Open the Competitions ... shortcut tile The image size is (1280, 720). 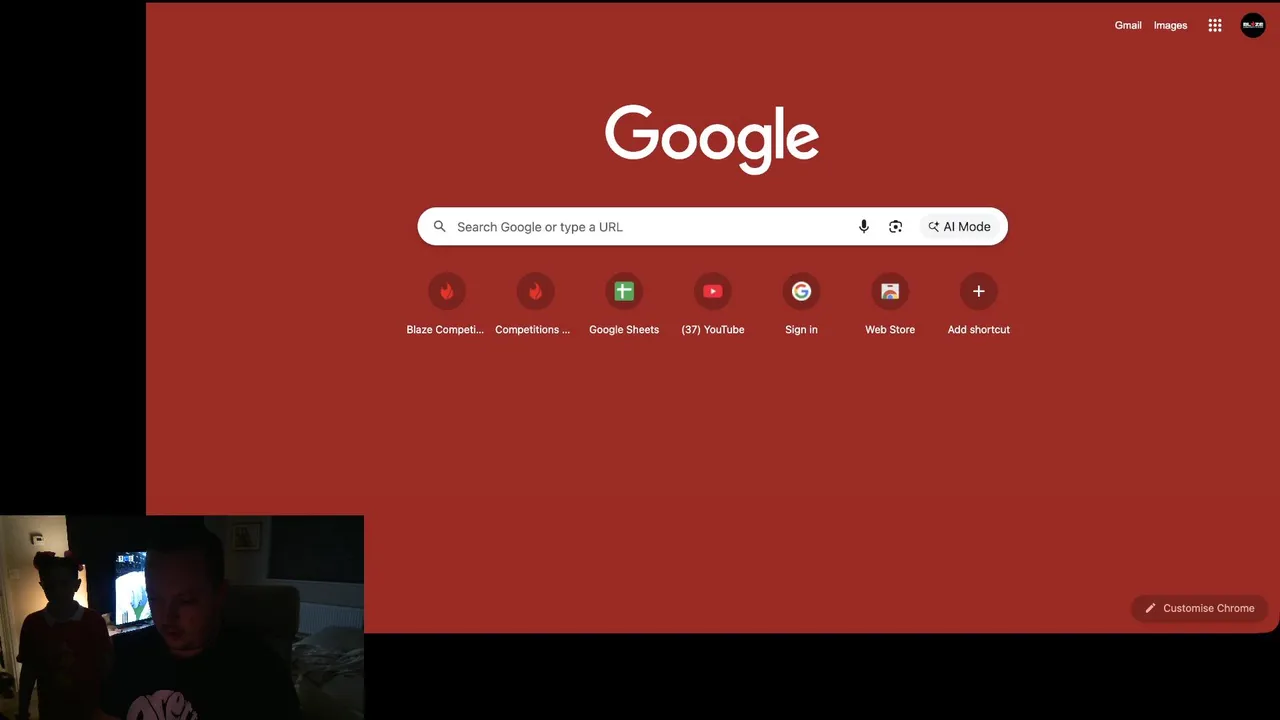[534, 304]
